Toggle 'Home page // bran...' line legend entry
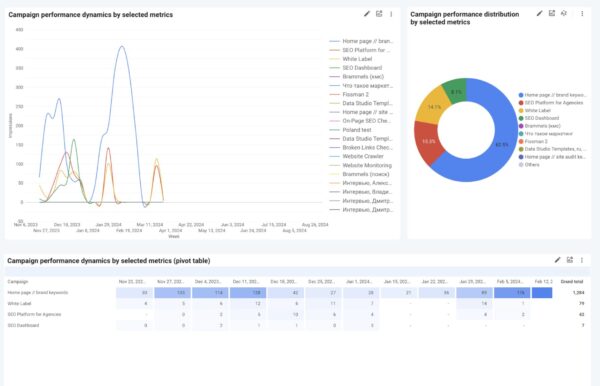Screen dimensions: 600x386 point(361,41)
